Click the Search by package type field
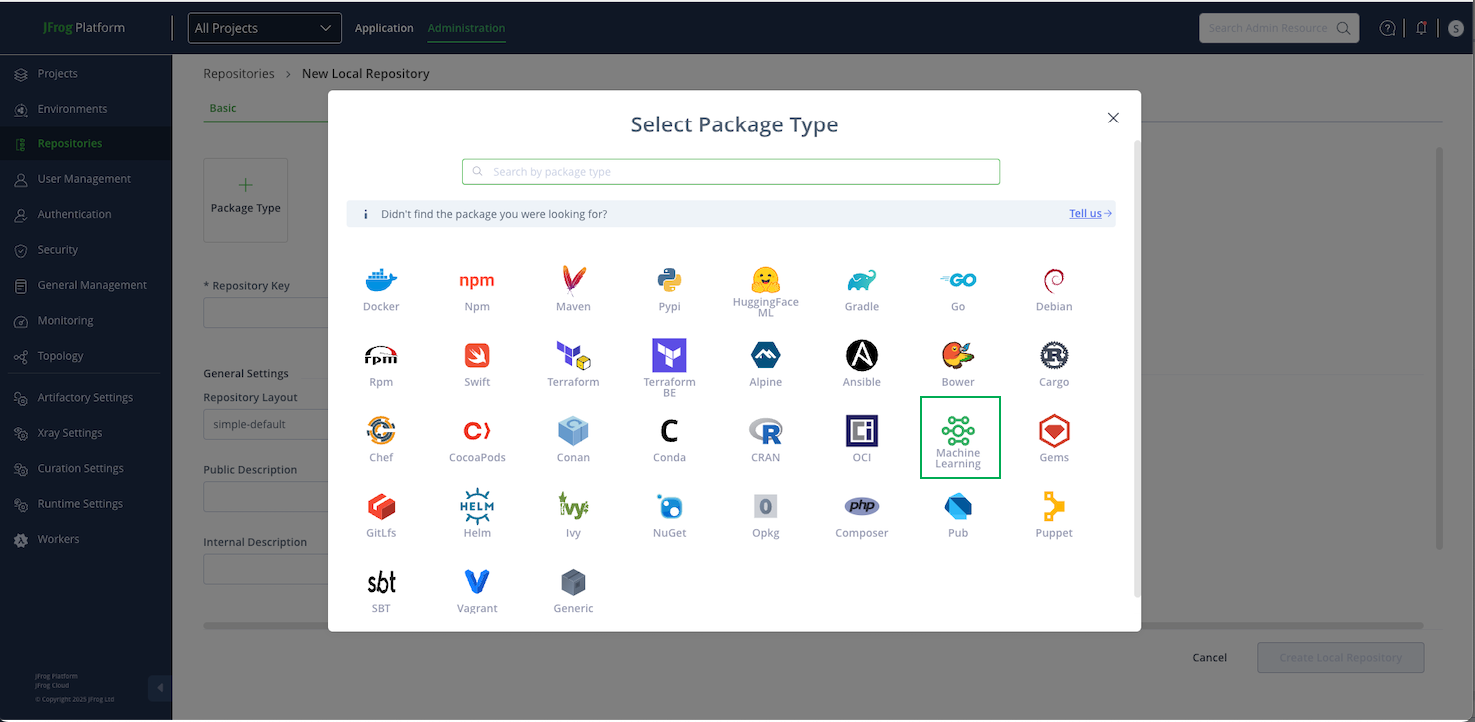This screenshot has width=1475, height=722. pyautogui.click(x=731, y=172)
